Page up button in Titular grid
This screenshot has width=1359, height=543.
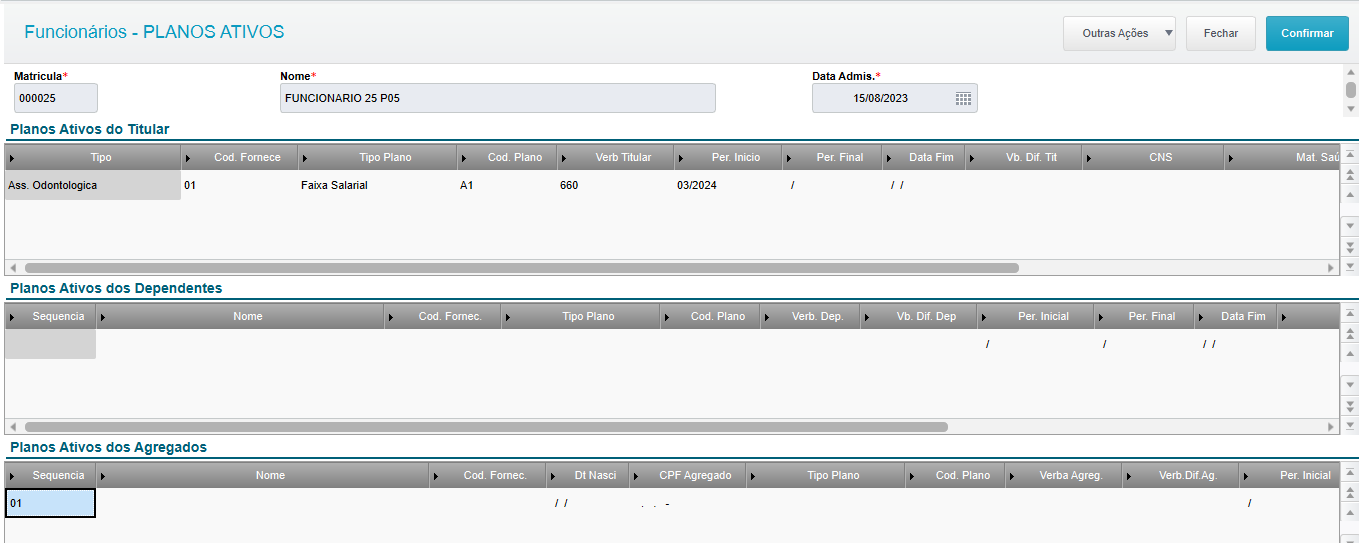(x=1350, y=174)
